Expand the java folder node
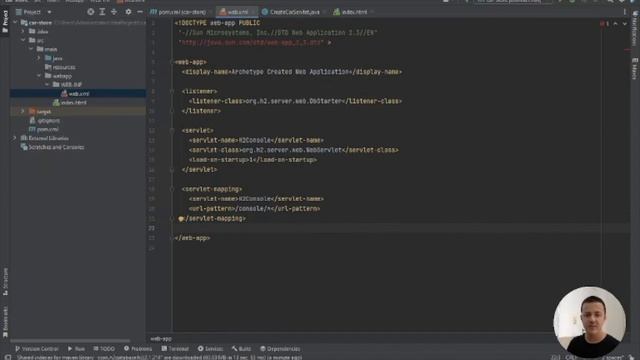The width and height of the screenshot is (640, 360). click(39, 58)
